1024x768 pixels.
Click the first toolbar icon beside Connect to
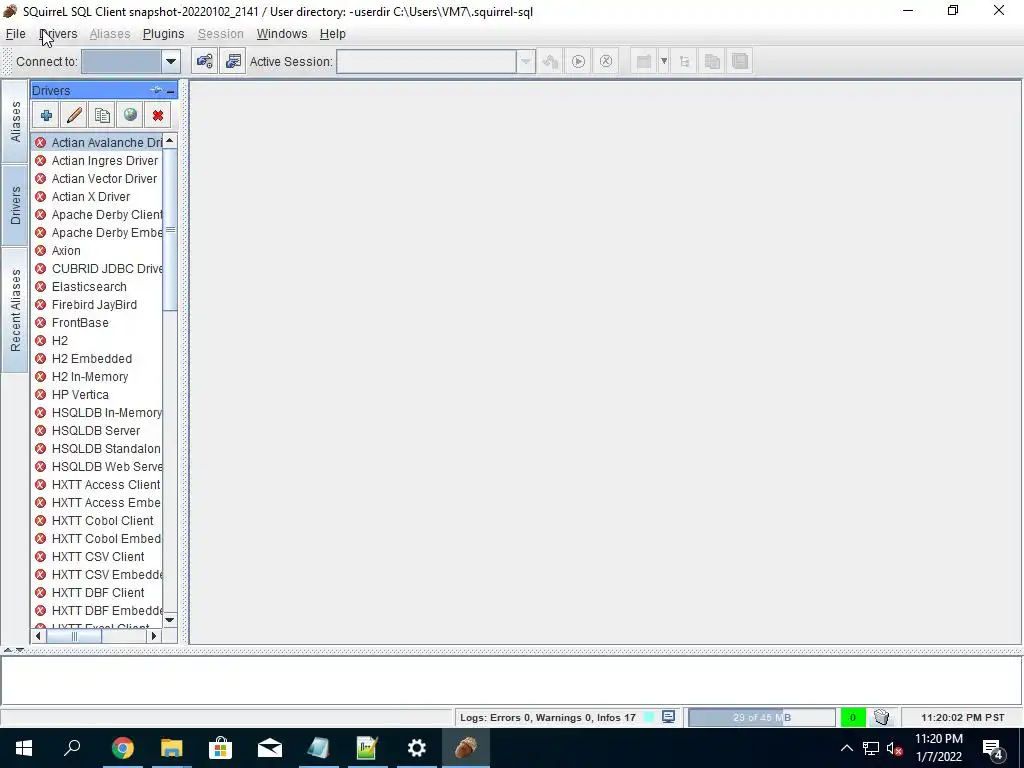pos(204,61)
